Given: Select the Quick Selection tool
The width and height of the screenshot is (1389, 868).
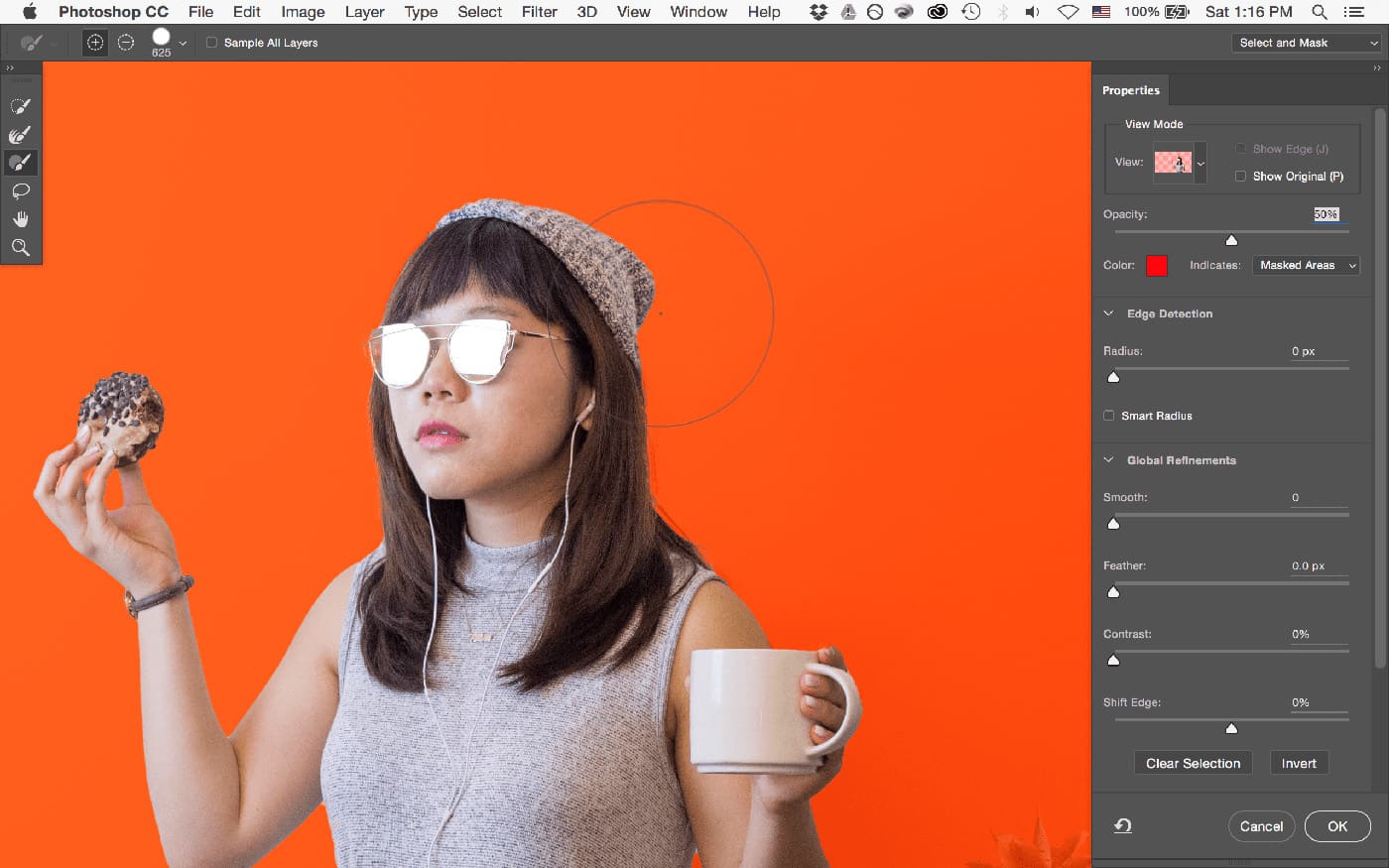Looking at the screenshot, I should (20, 106).
